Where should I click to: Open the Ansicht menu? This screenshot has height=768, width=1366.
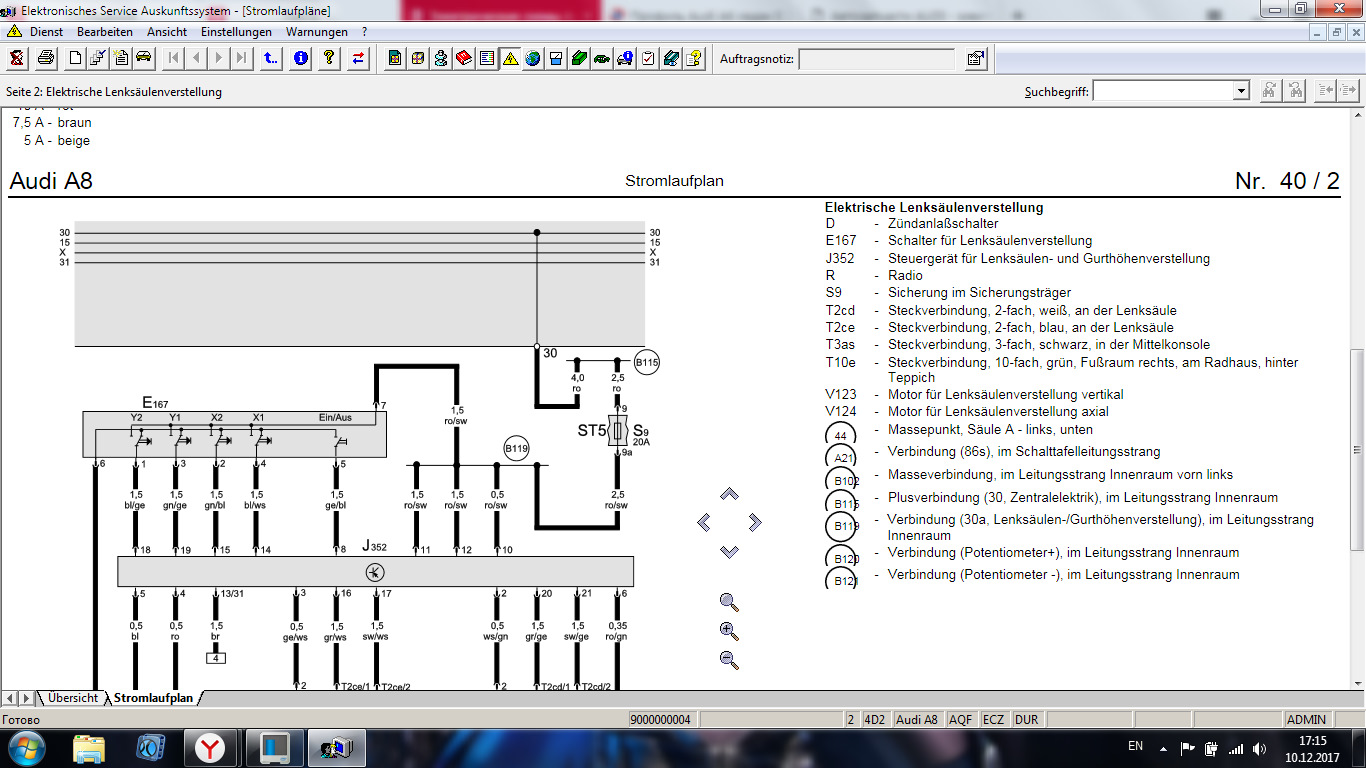pos(167,32)
